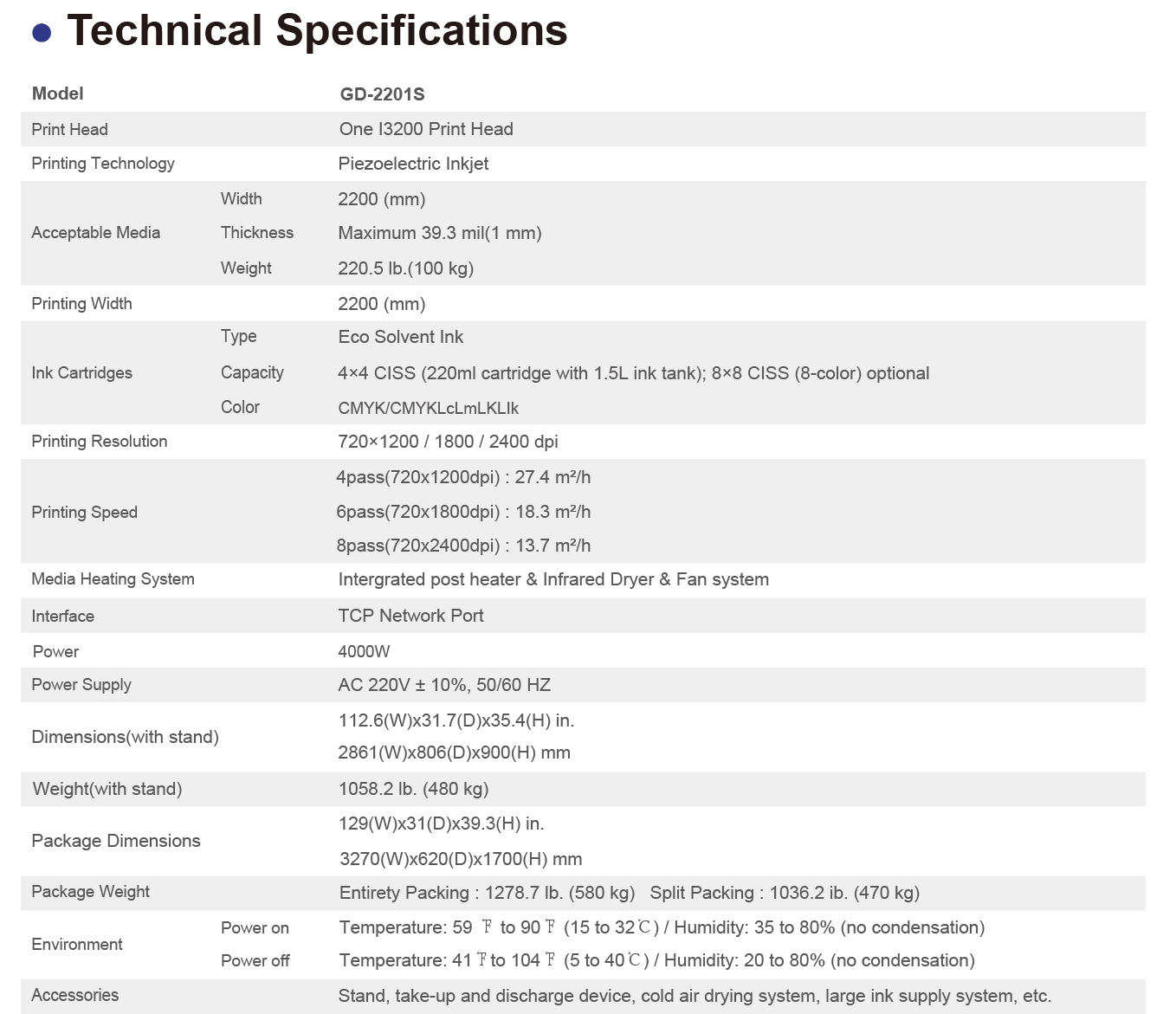The width and height of the screenshot is (1176, 1014).
Task: Select the Maximum 39.3 mil thickness value
Action: click(x=440, y=233)
